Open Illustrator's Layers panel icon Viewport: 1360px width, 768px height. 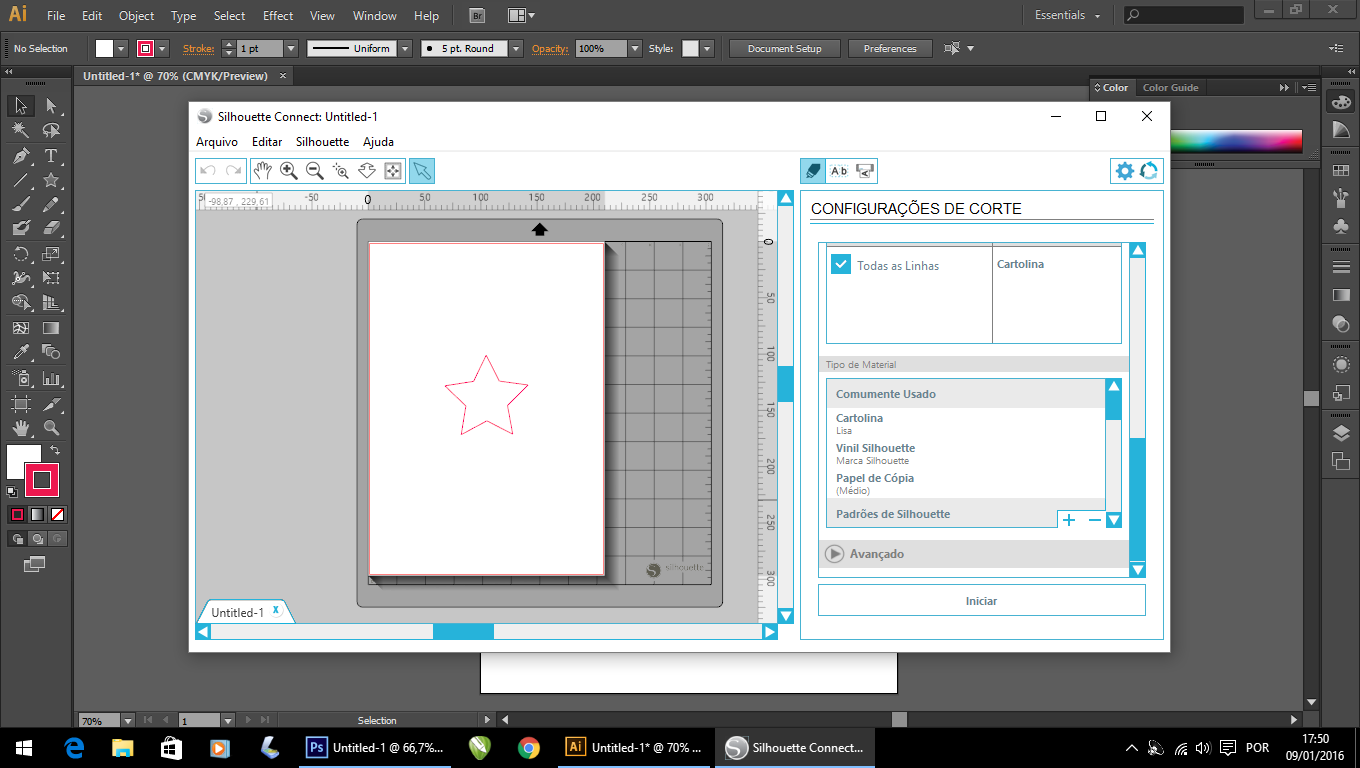point(1340,433)
